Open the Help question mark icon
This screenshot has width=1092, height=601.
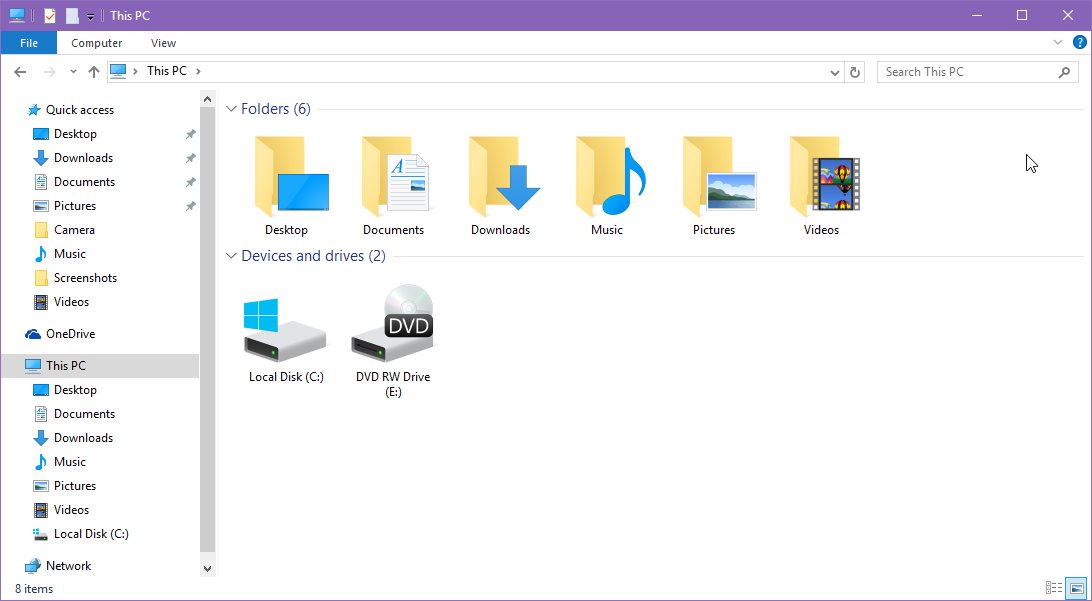[x=1079, y=42]
